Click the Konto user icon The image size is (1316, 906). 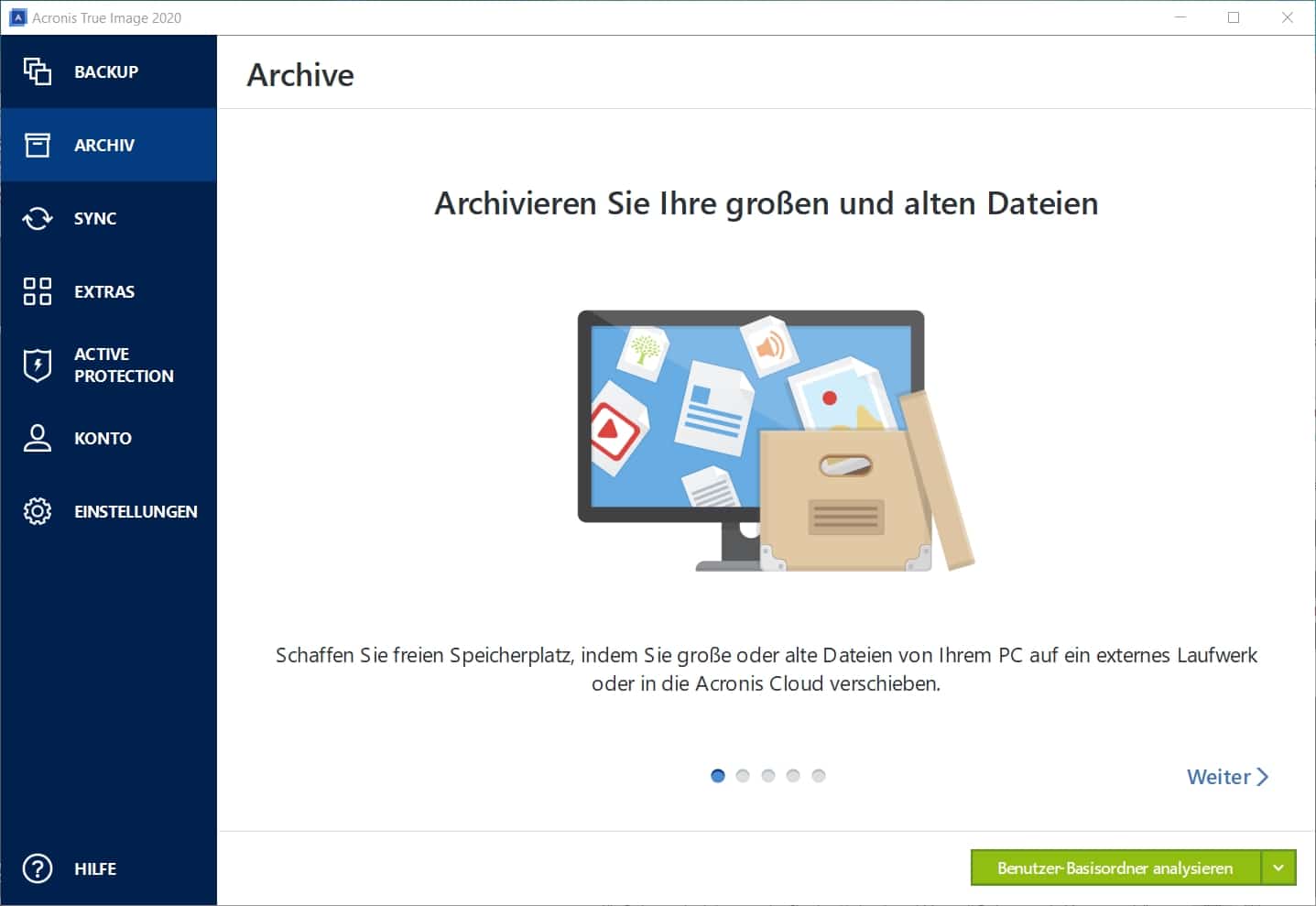38,438
